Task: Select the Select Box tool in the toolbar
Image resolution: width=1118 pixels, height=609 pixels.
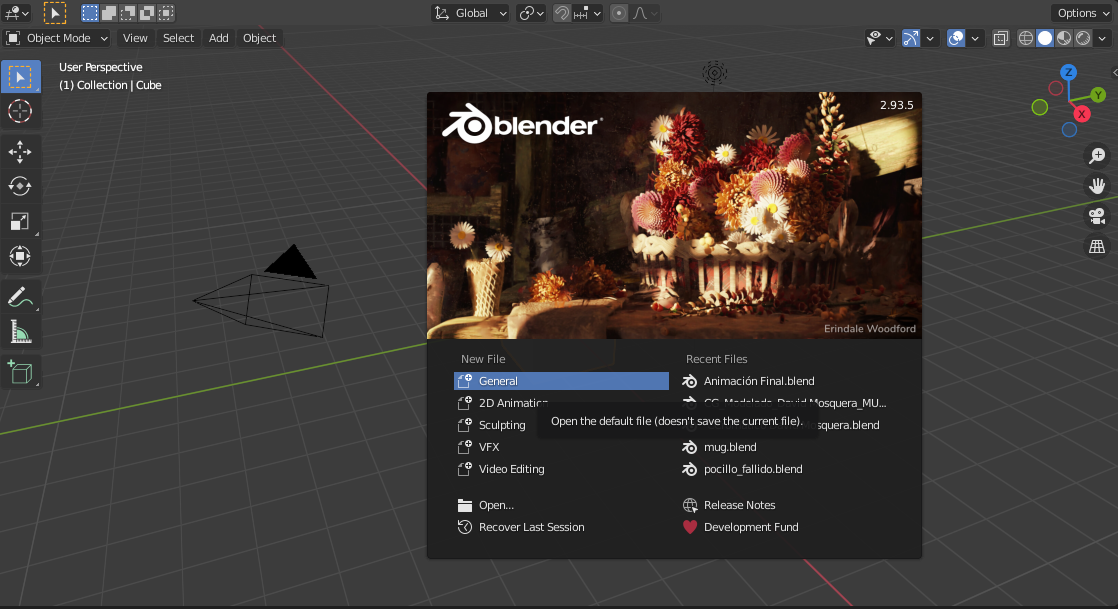Action: click(20, 76)
